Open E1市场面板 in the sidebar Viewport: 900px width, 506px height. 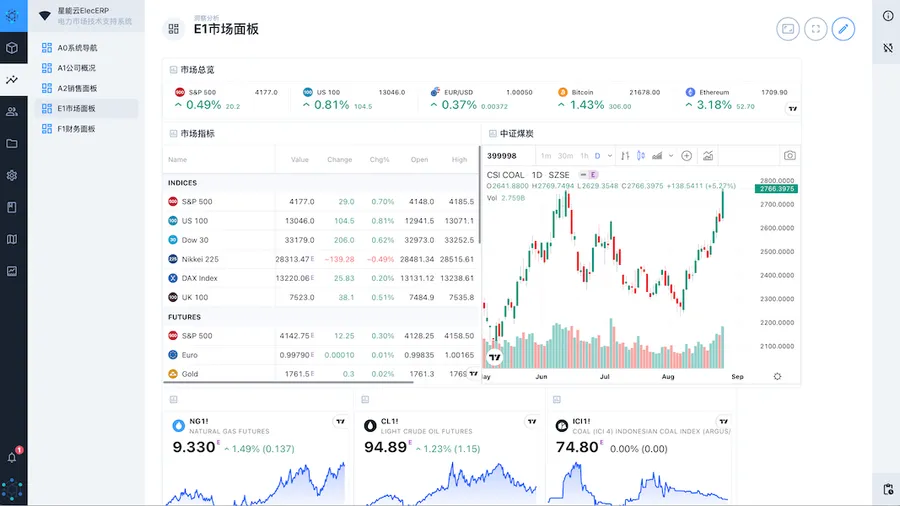coord(86,108)
